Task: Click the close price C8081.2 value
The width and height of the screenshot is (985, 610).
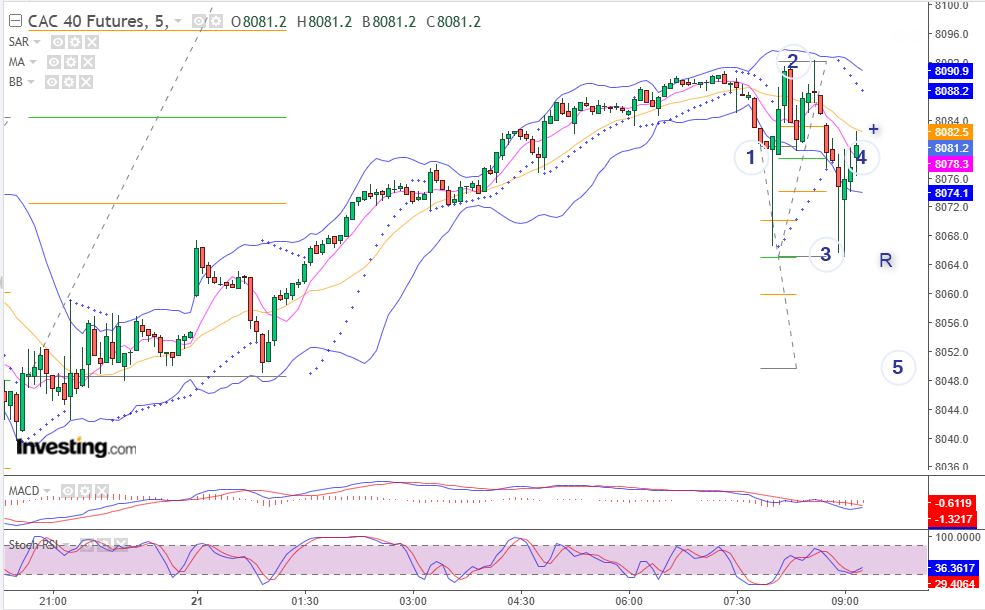Action: [x=454, y=22]
